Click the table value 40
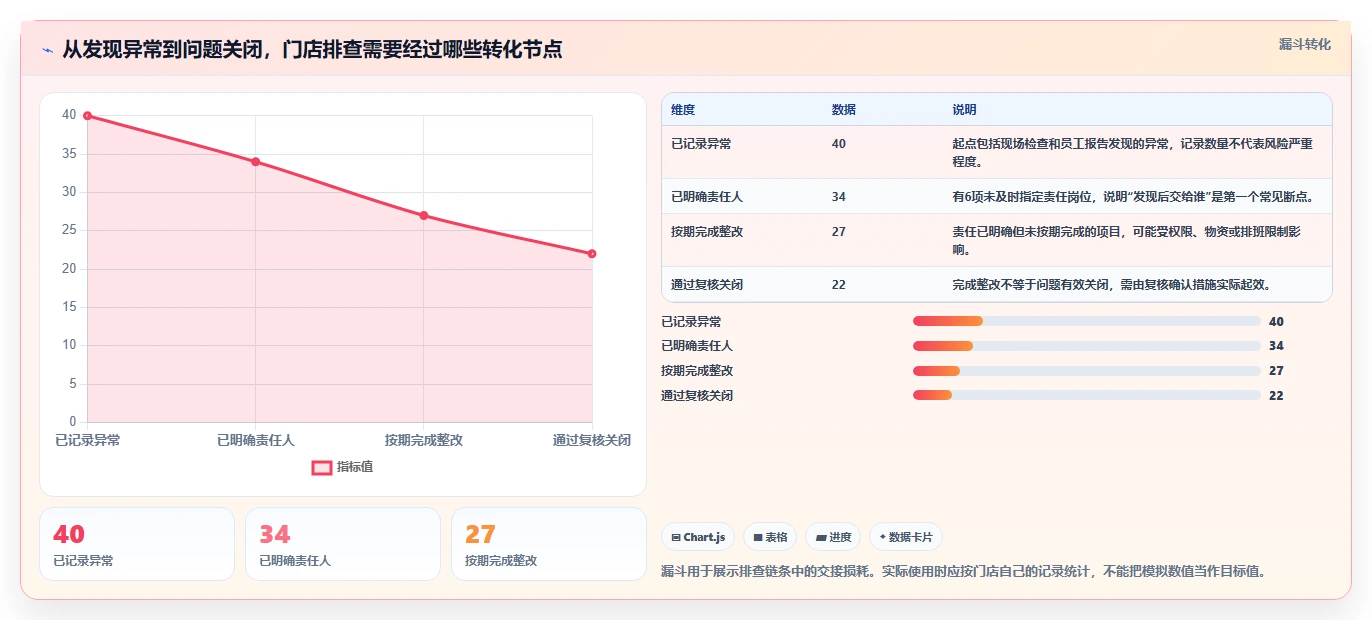Screen dimensions: 1372x620 (839, 144)
